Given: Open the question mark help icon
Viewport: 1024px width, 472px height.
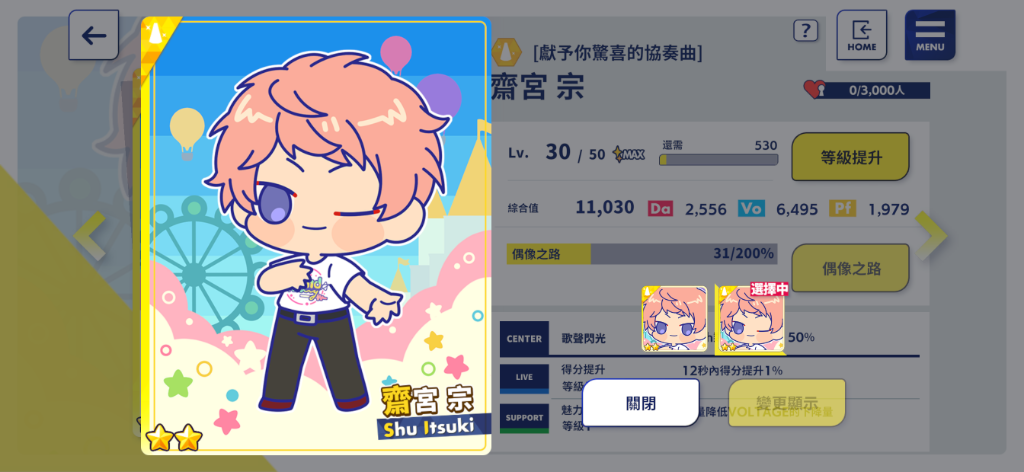Looking at the screenshot, I should (x=805, y=31).
